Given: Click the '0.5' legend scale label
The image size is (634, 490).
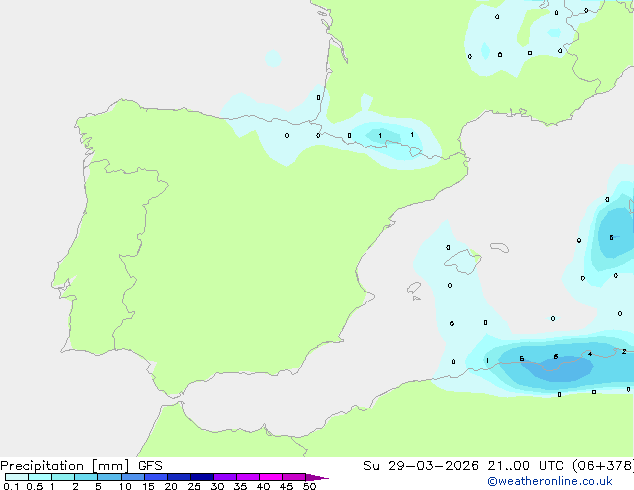Looking at the screenshot, I should pyautogui.click(x=34, y=486).
